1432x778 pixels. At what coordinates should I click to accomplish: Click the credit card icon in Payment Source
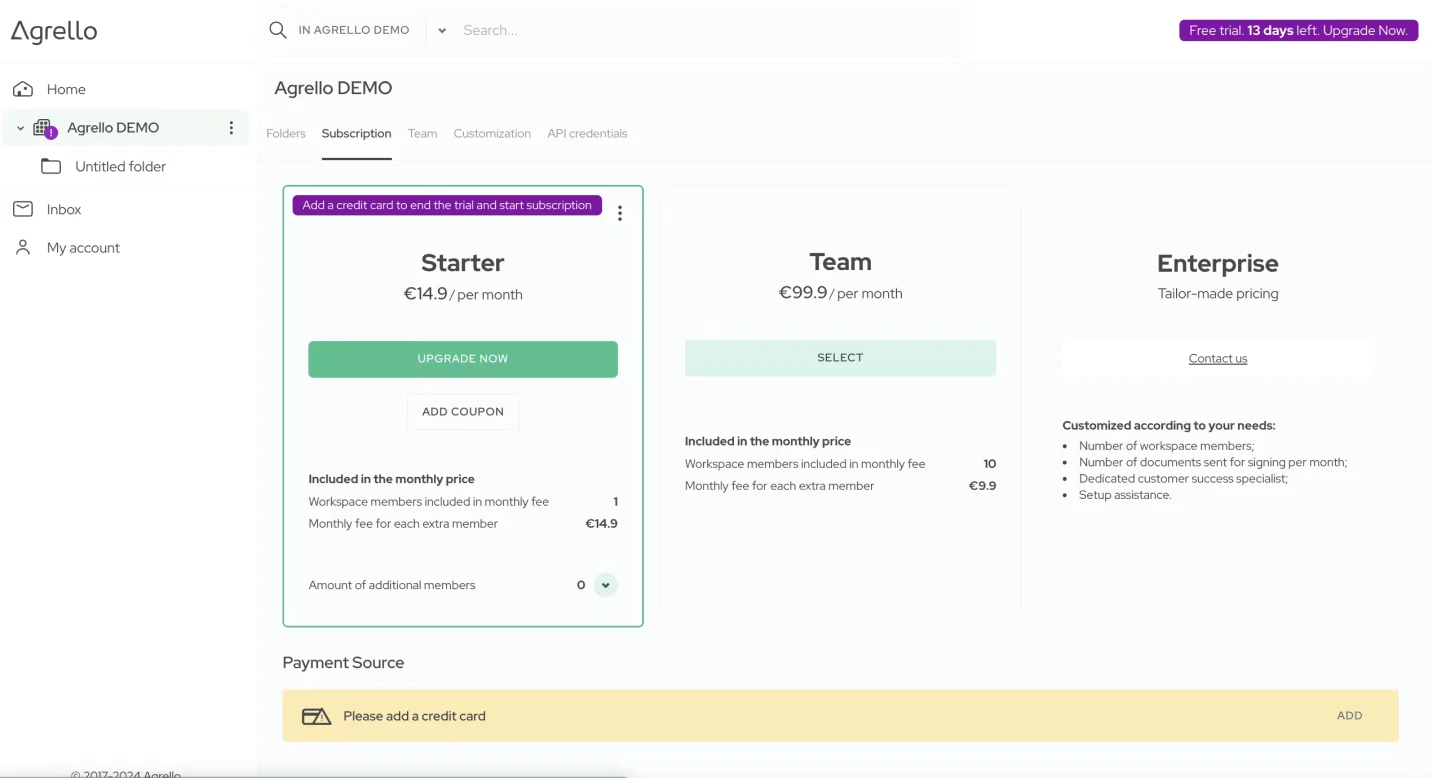click(x=316, y=716)
